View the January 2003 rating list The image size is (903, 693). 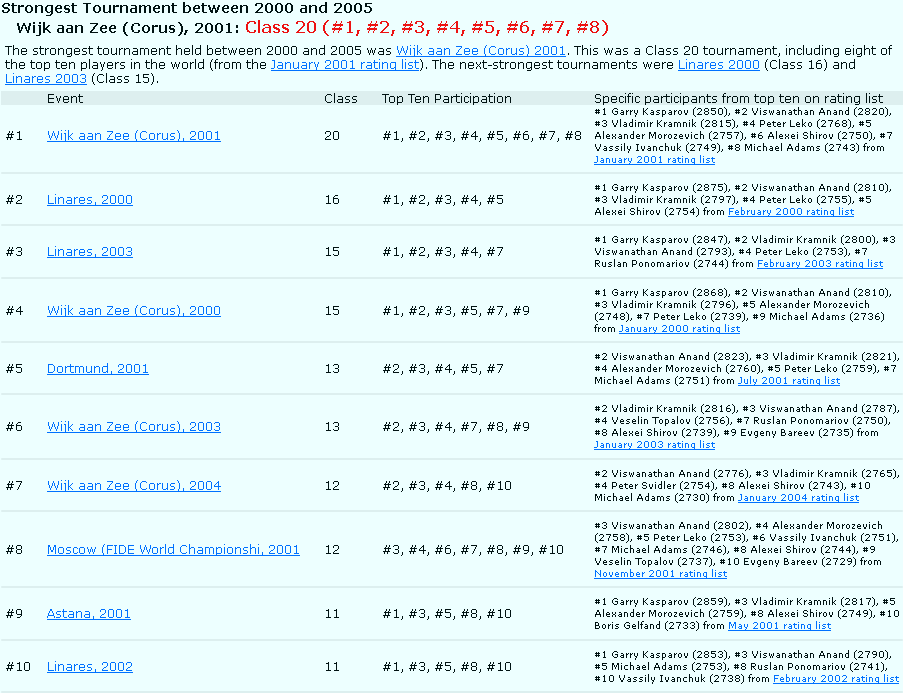coord(654,445)
